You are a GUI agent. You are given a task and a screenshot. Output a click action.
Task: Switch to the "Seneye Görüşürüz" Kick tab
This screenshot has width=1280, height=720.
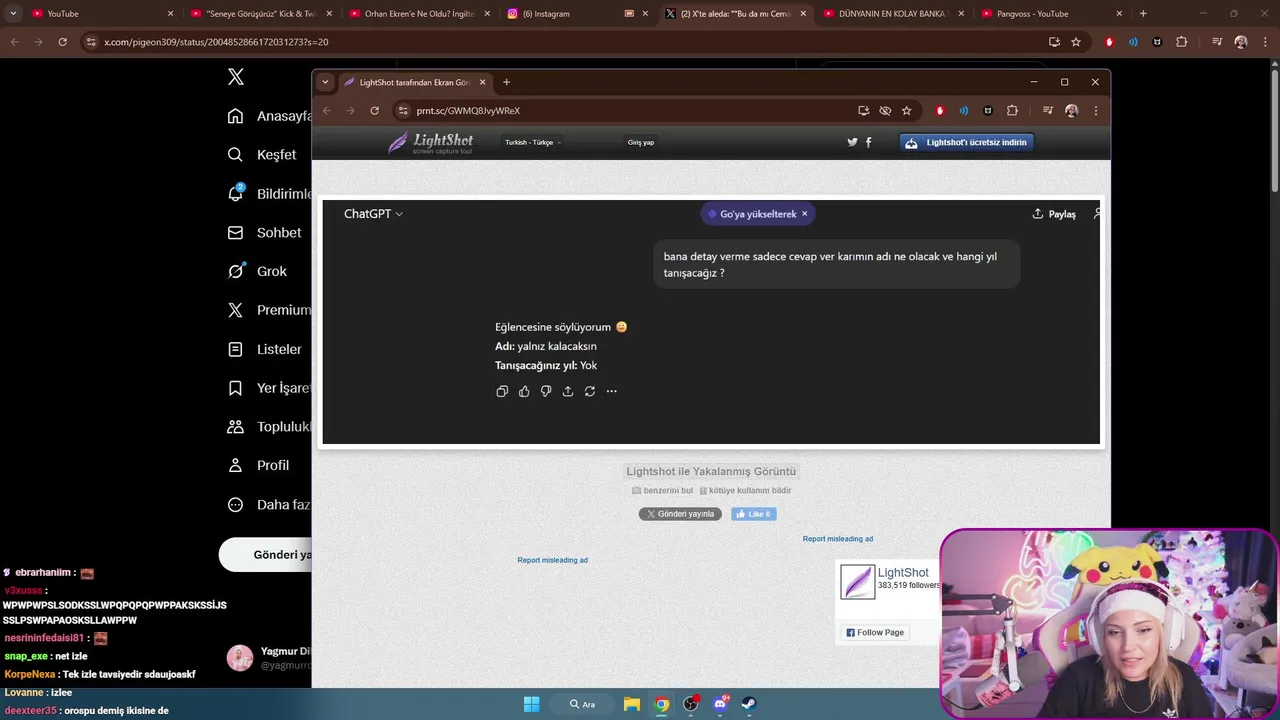261,14
